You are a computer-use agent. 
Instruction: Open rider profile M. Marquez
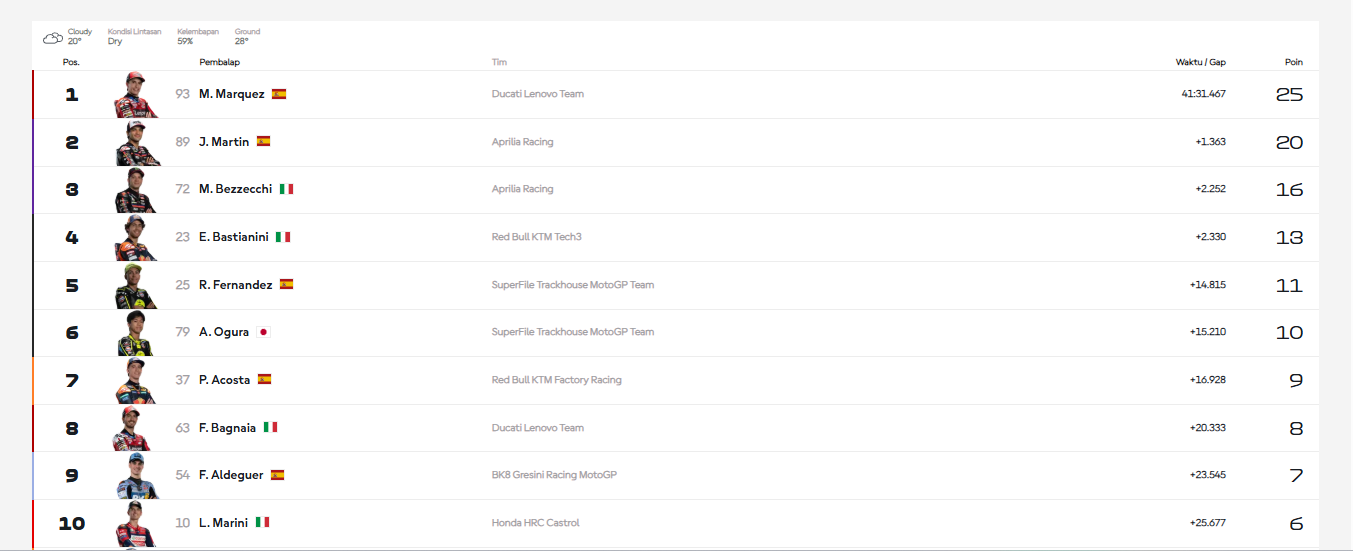point(232,94)
